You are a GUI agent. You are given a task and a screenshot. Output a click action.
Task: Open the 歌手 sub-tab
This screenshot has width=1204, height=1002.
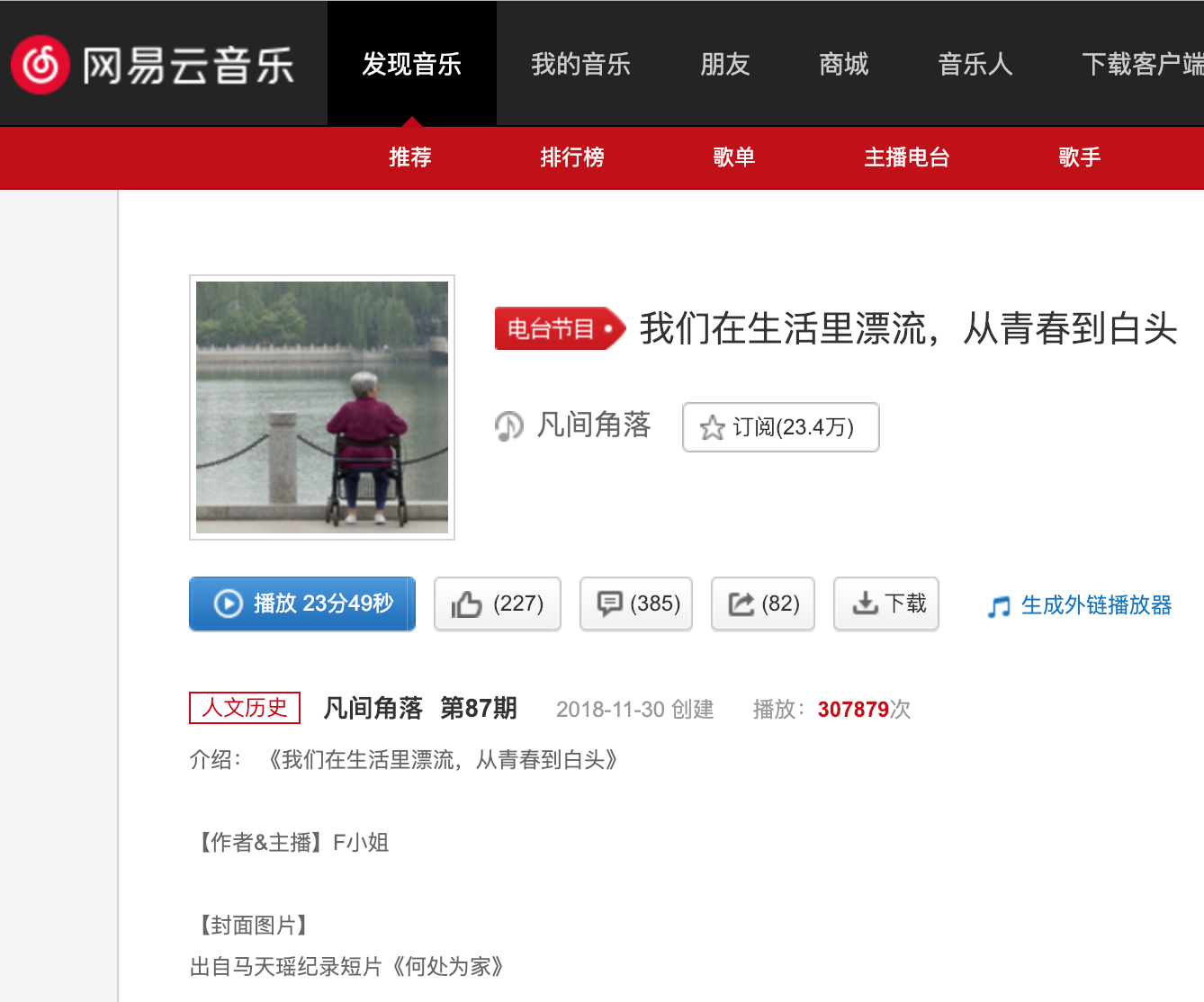point(1080,157)
